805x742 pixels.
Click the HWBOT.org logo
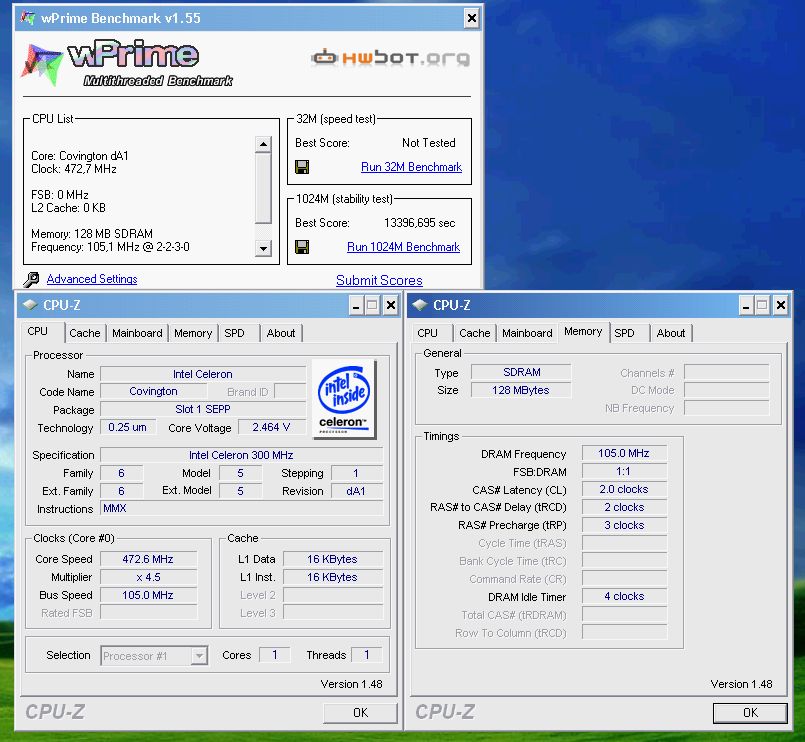coord(390,58)
